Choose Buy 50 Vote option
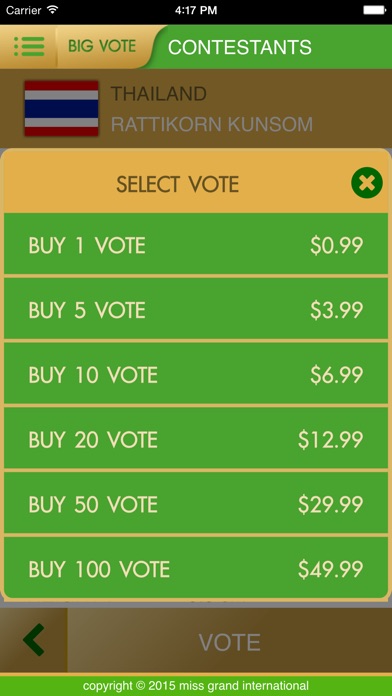 196,504
